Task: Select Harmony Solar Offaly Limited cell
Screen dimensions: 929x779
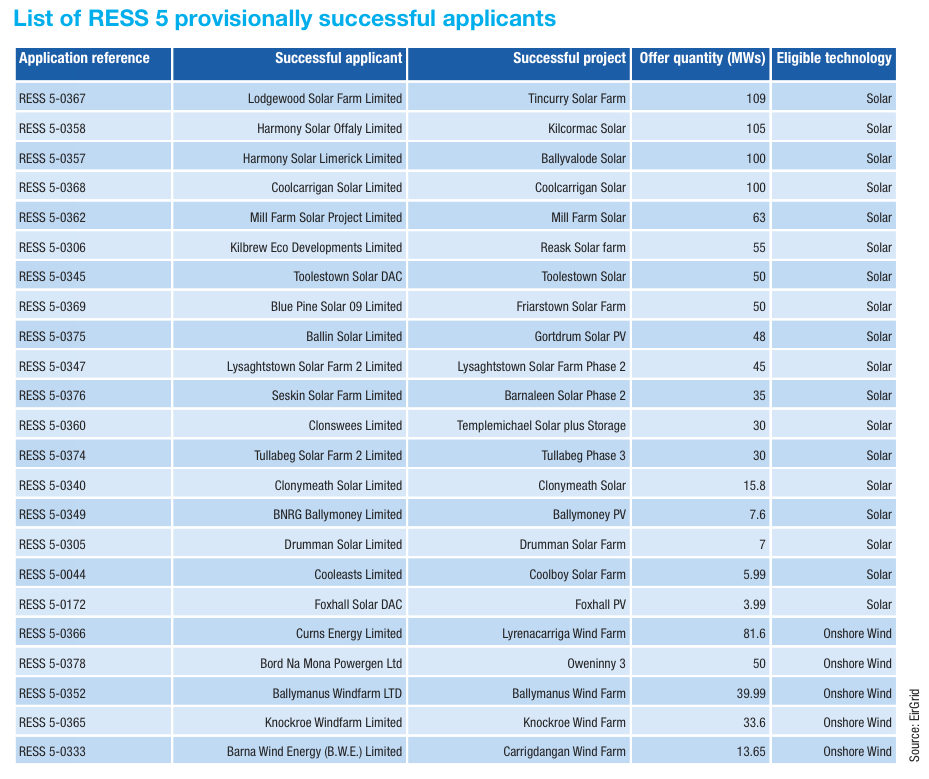Action: [x=329, y=129]
